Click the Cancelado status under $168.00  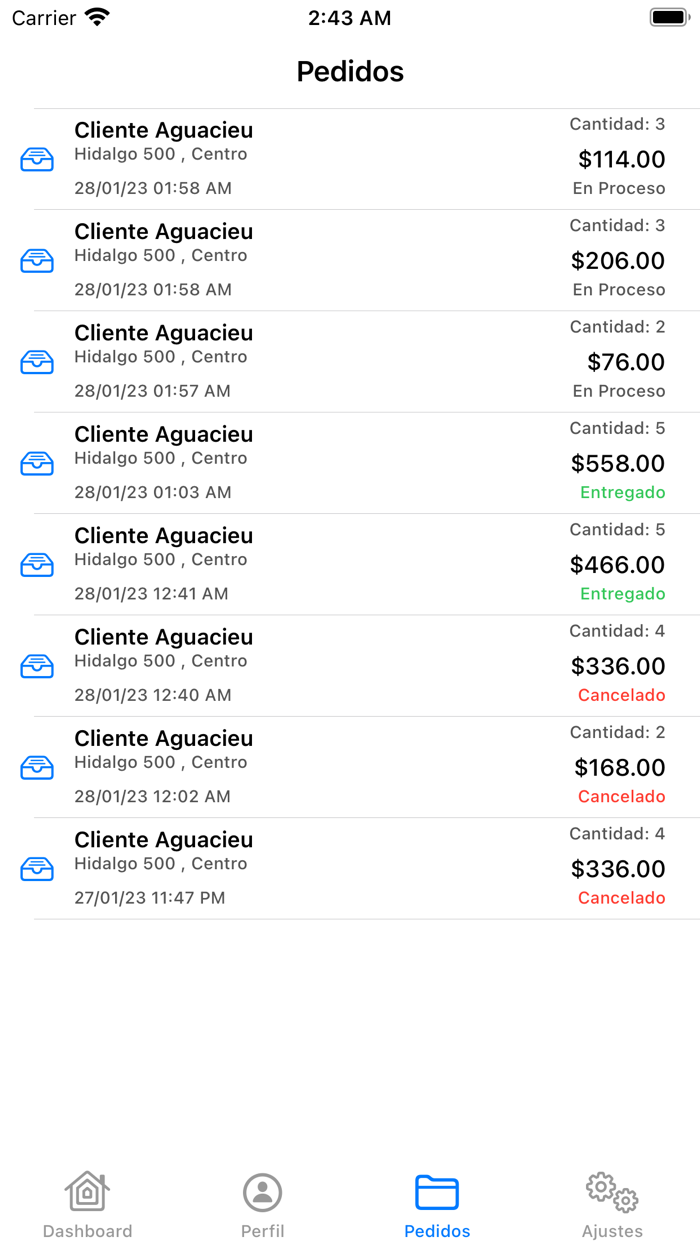[x=621, y=797]
